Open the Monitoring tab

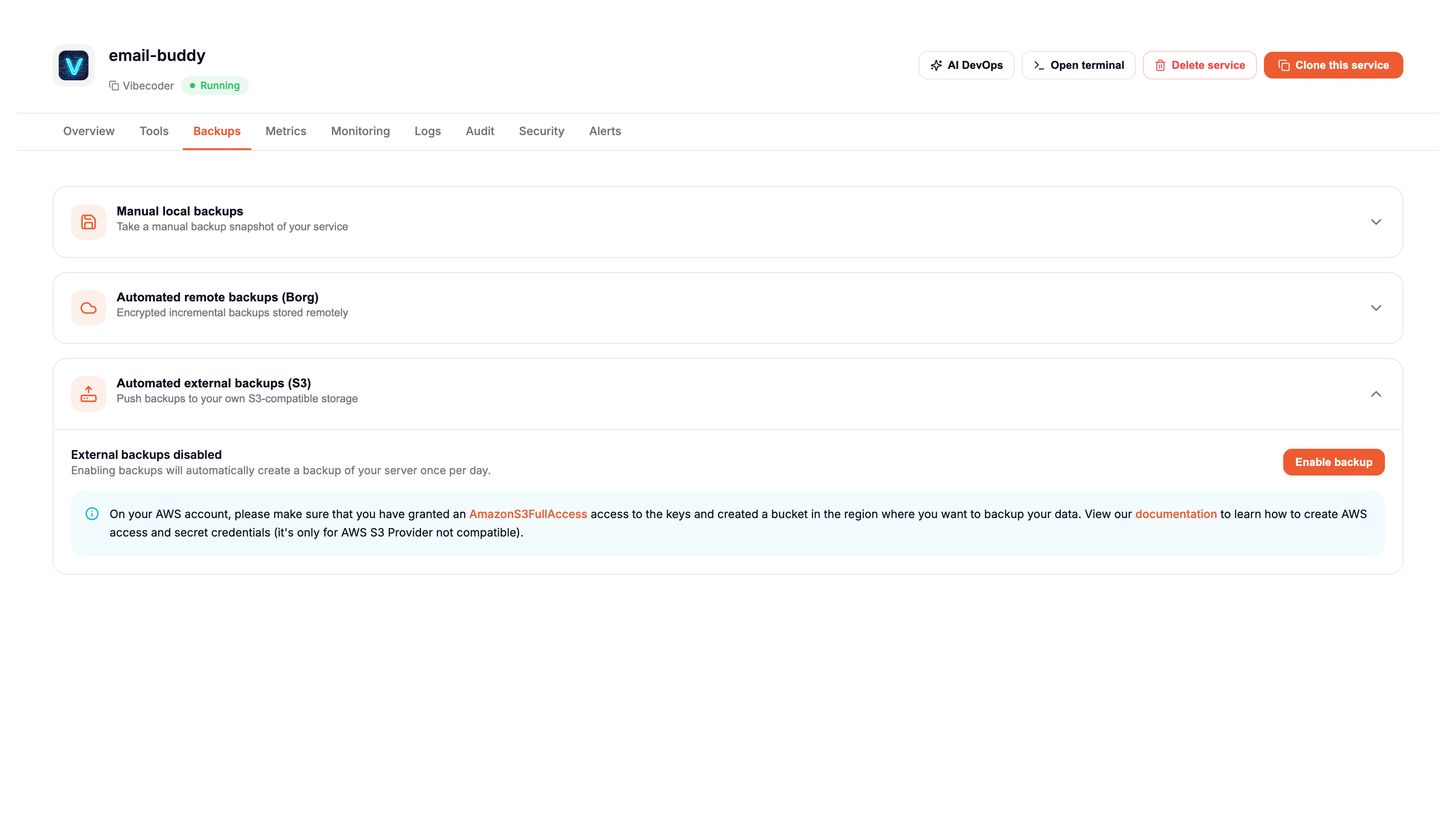(x=360, y=131)
